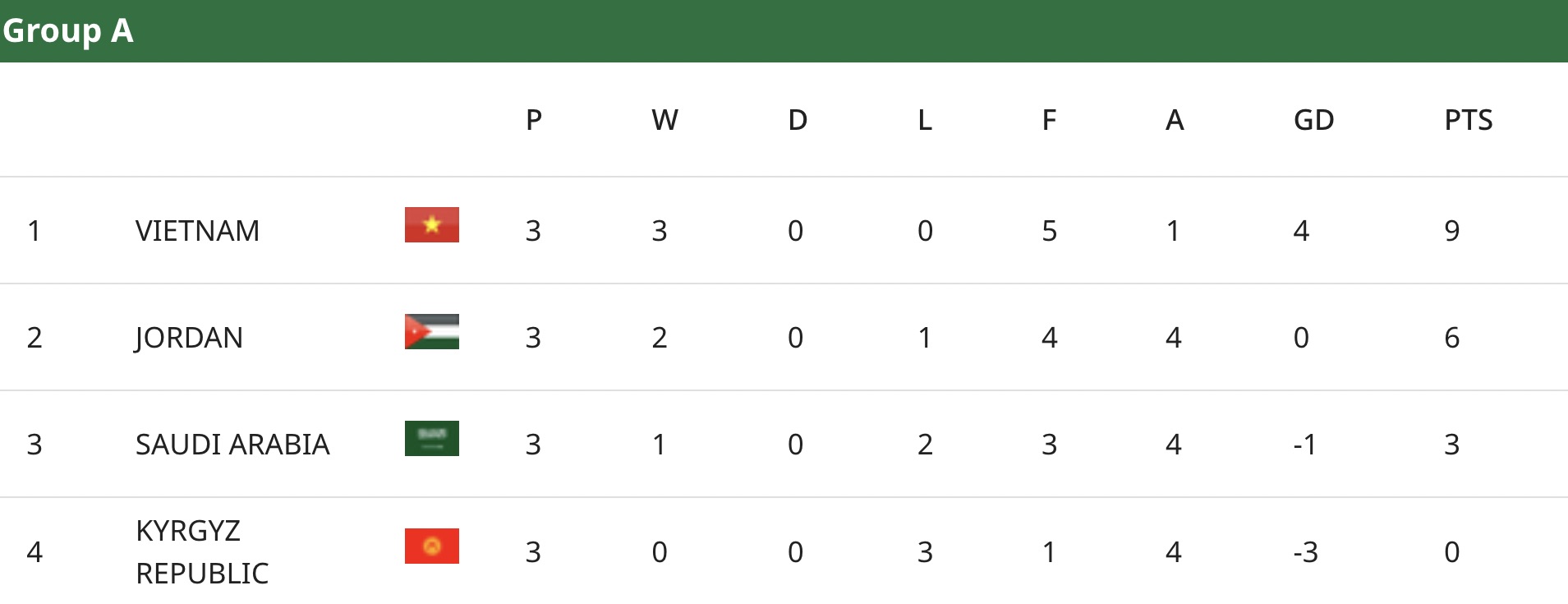Click the Jordan flag icon
Image resolution: width=1568 pixels, height=604 pixels.
click(431, 332)
